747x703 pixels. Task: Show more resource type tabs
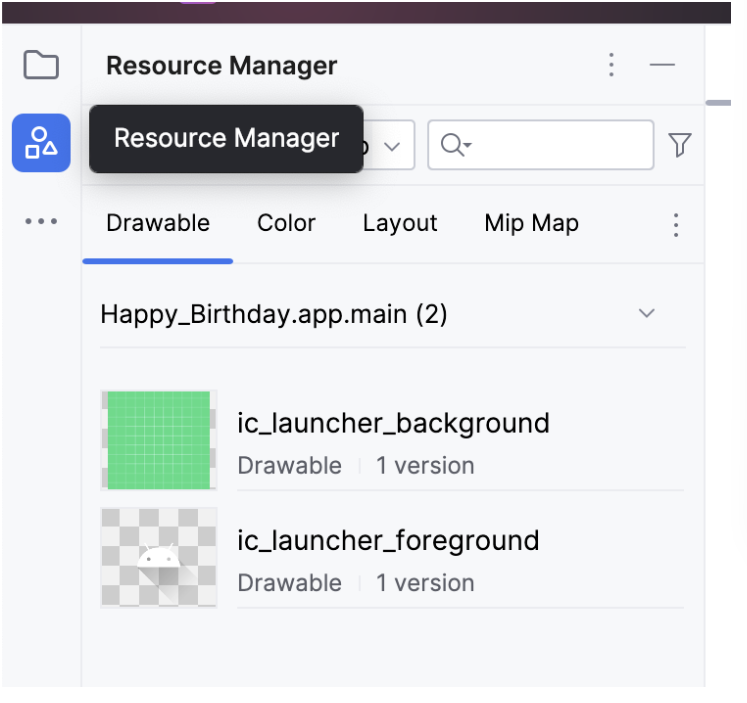coord(676,225)
